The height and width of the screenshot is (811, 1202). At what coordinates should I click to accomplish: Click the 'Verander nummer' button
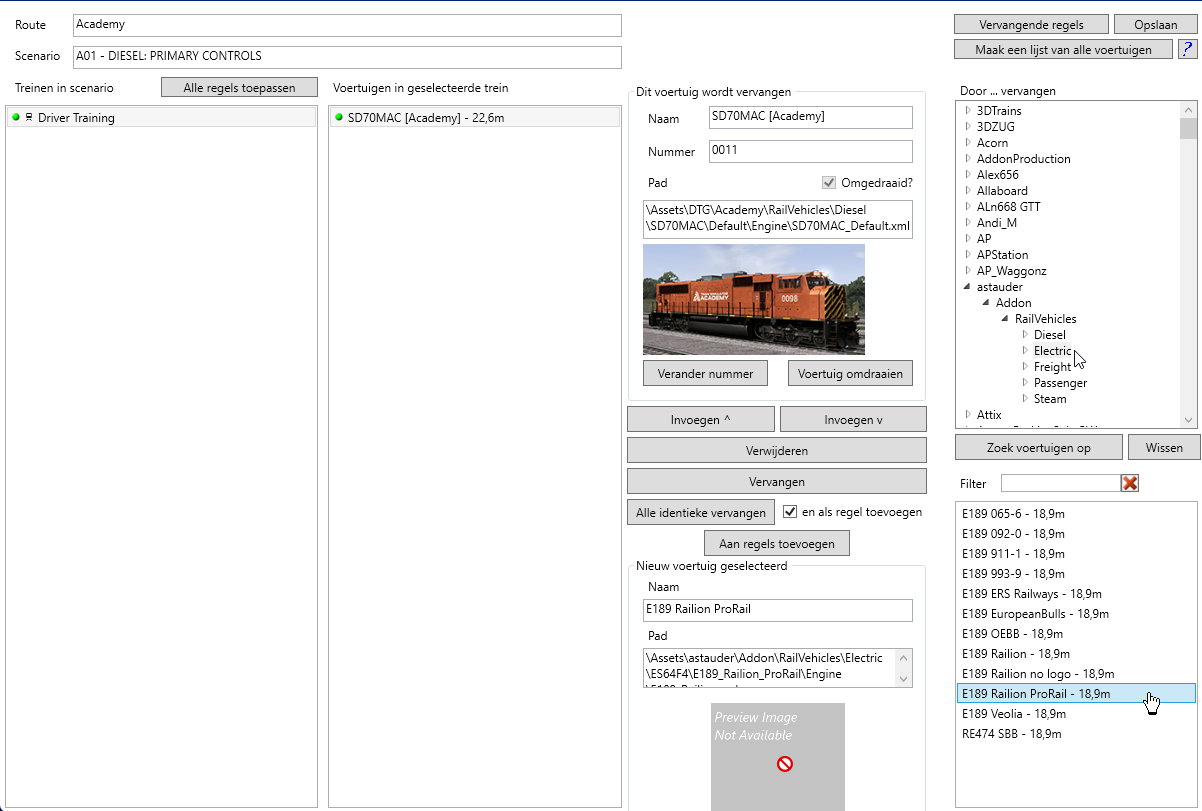point(705,373)
